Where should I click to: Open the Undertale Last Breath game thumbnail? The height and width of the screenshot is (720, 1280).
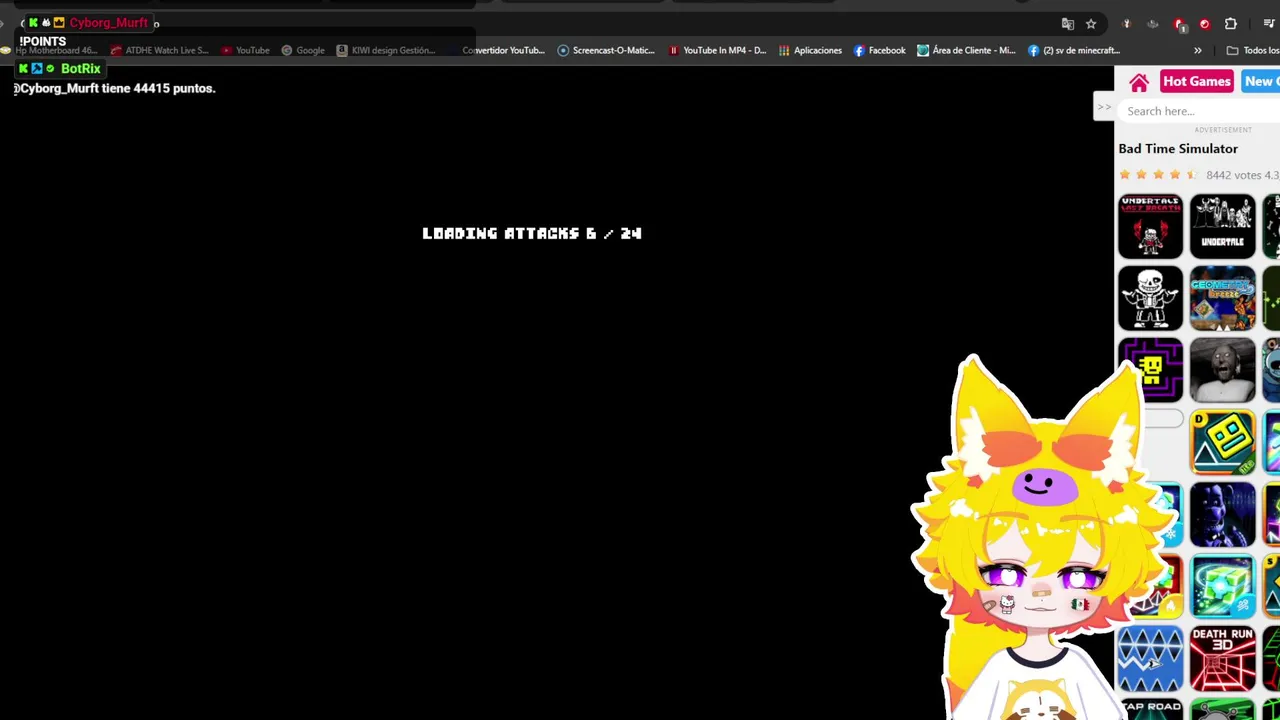pos(1150,226)
